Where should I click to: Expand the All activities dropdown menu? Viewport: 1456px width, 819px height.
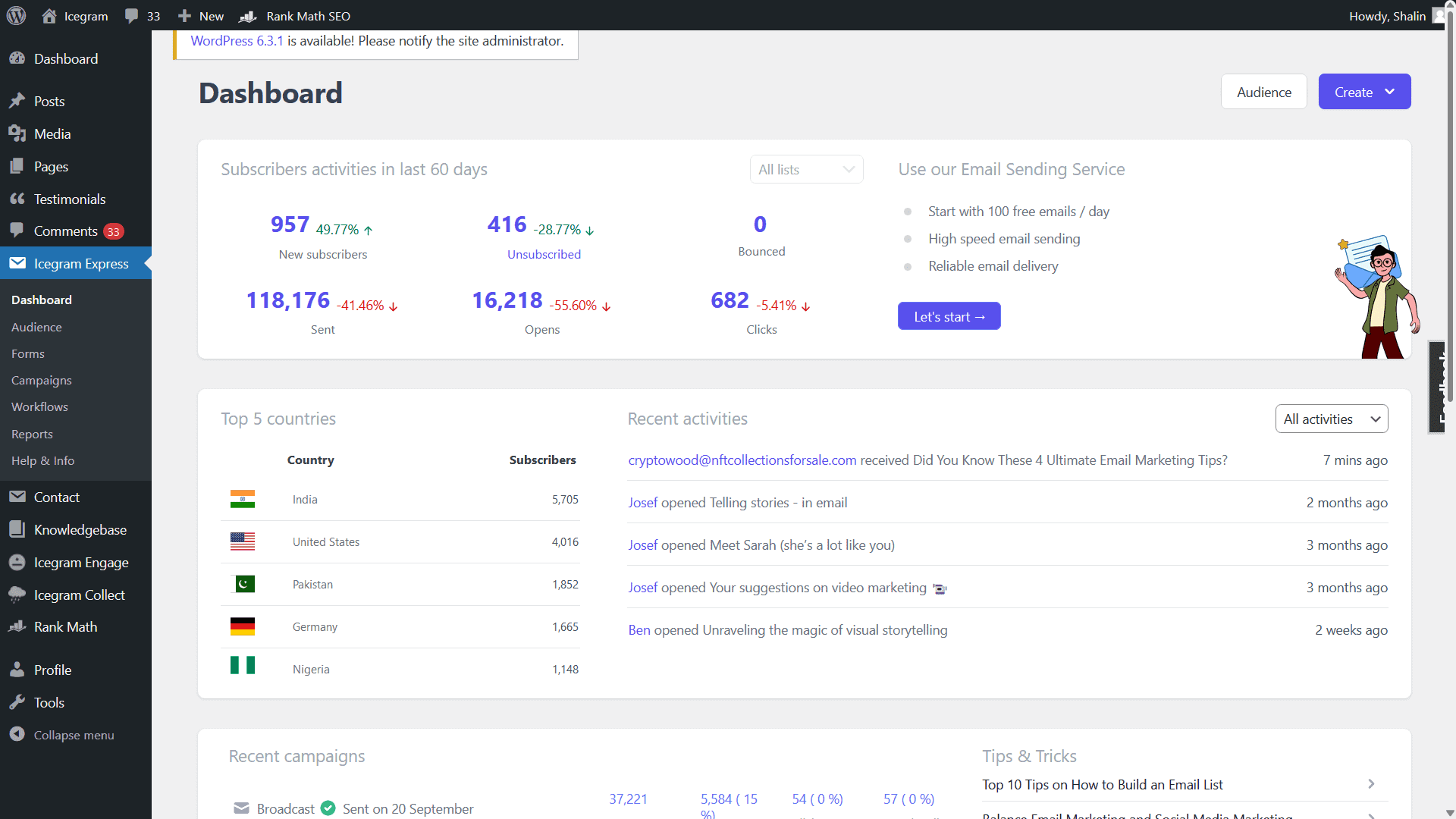point(1332,418)
